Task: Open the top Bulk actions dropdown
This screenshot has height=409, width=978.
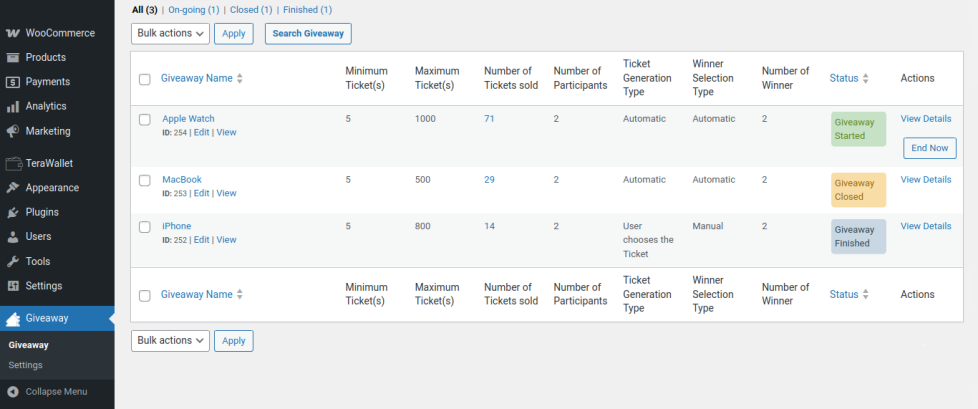Action: pyautogui.click(x=170, y=34)
